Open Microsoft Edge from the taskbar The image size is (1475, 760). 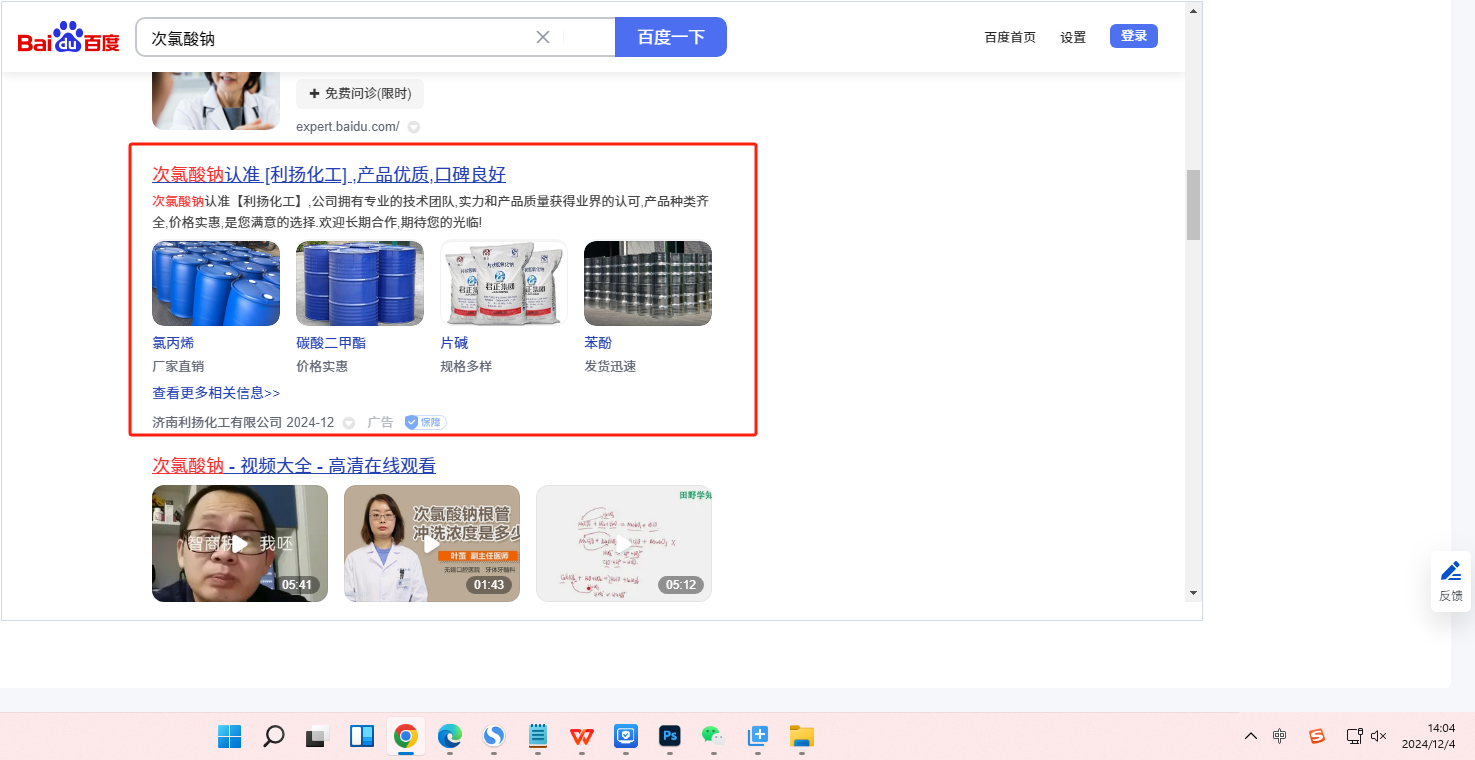[450, 737]
